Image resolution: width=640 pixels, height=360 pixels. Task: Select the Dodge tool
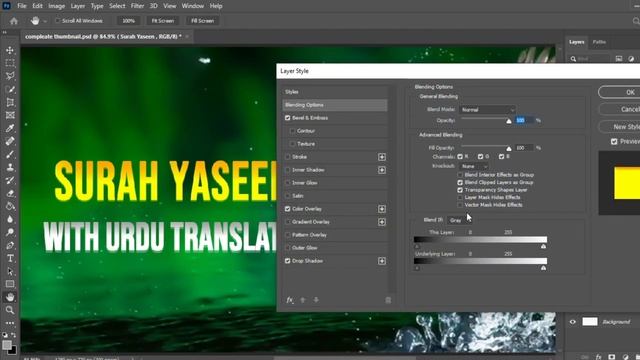point(10,233)
